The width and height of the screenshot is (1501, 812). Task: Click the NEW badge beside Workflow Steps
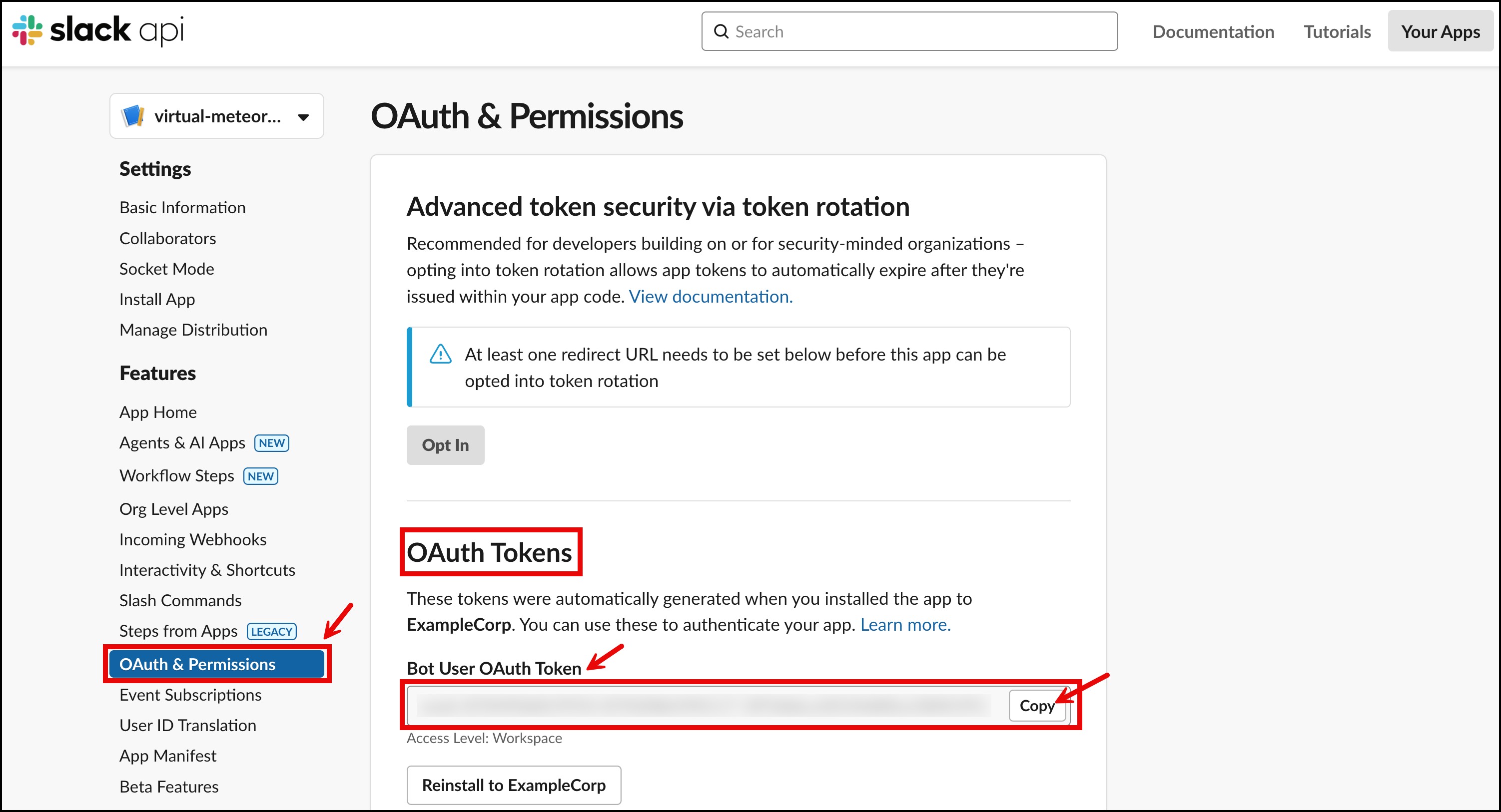tap(260, 476)
